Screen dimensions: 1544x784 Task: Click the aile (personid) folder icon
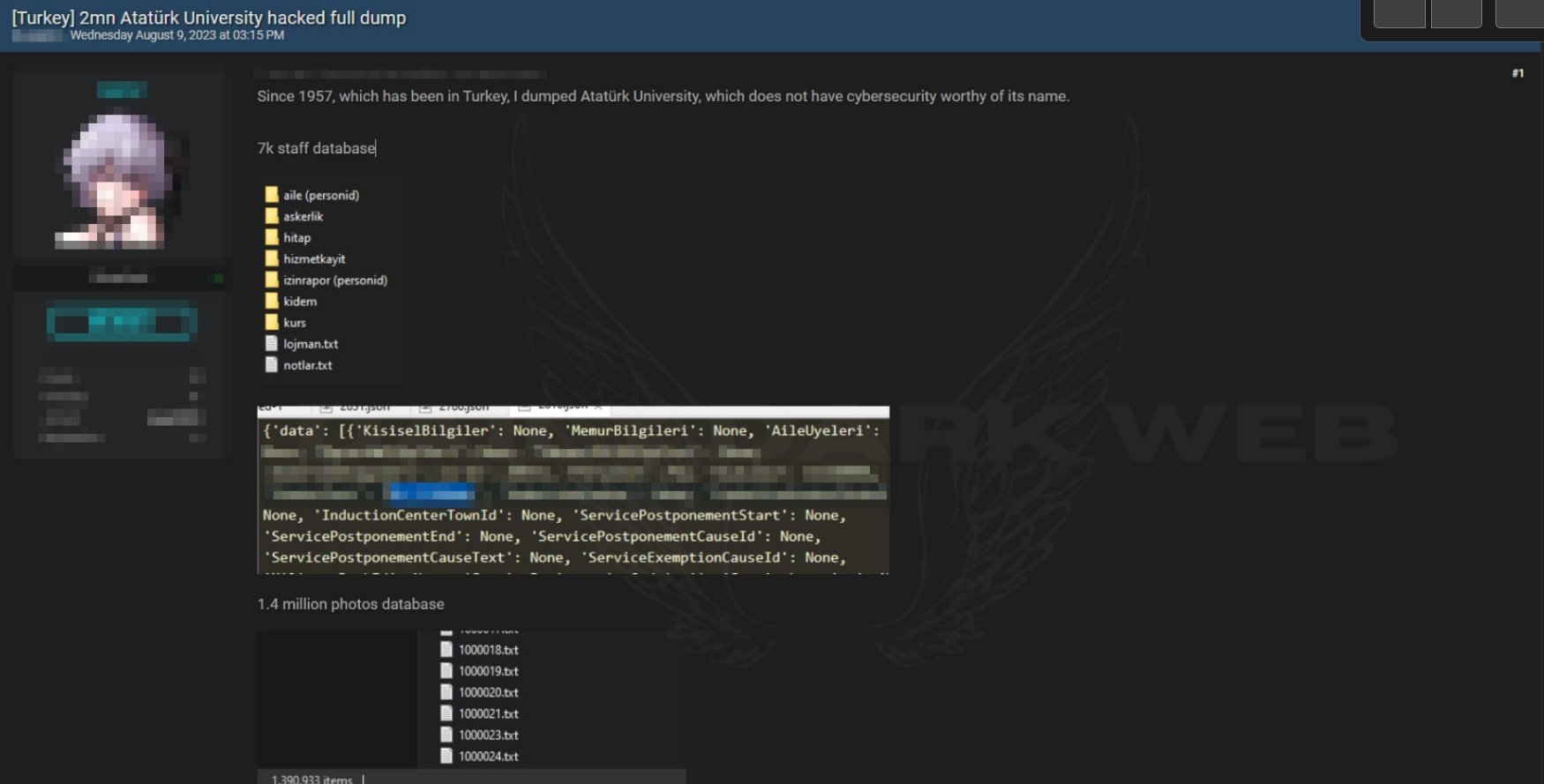click(x=272, y=195)
